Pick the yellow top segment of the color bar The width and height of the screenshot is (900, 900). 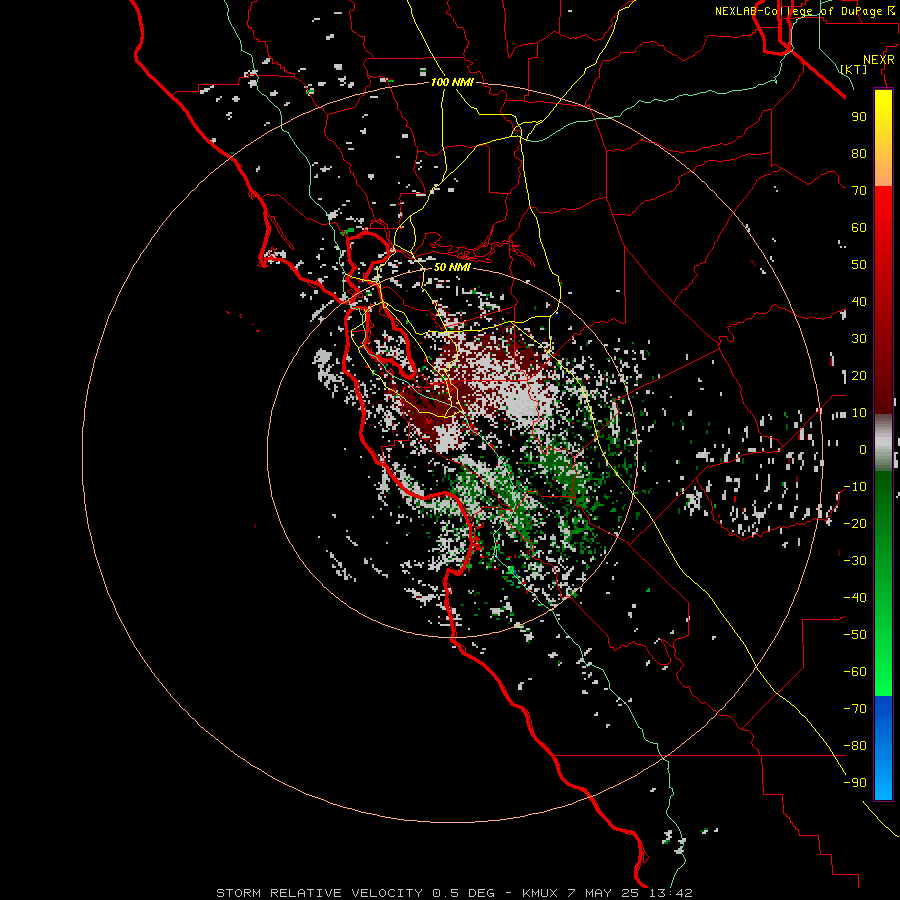click(883, 138)
